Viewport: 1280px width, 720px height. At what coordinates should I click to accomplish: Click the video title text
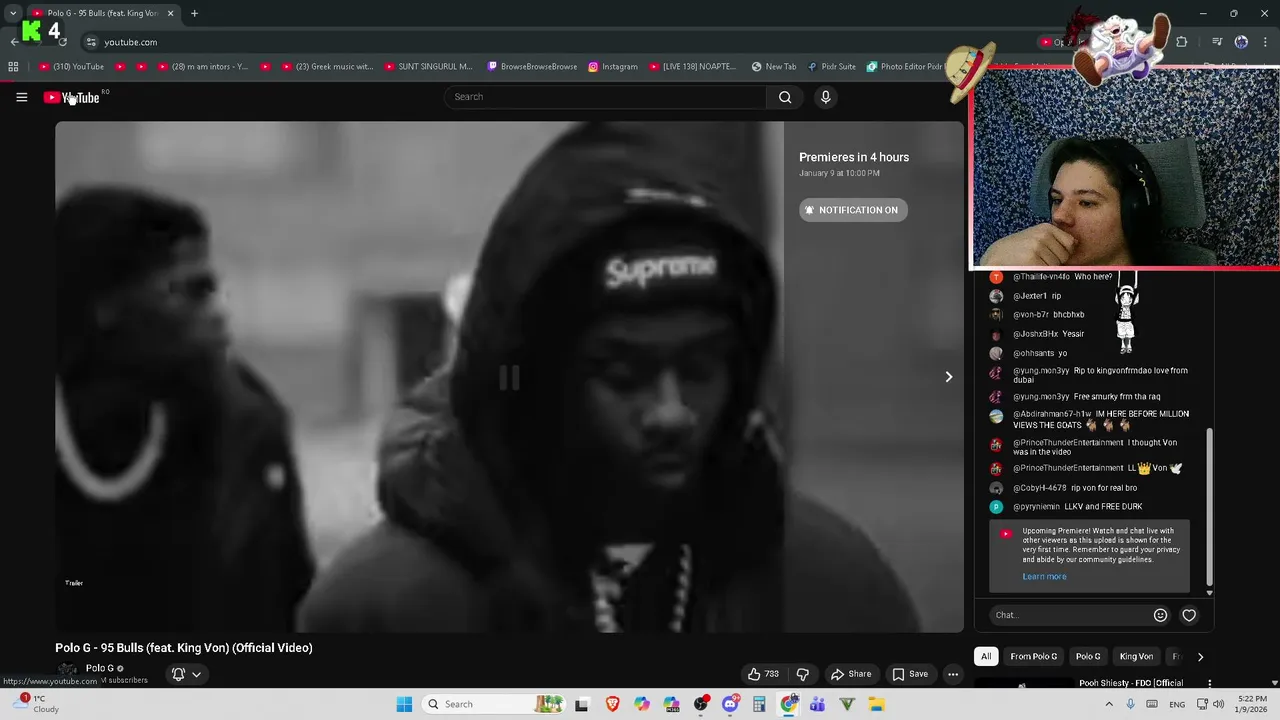[x=184, y=648]
